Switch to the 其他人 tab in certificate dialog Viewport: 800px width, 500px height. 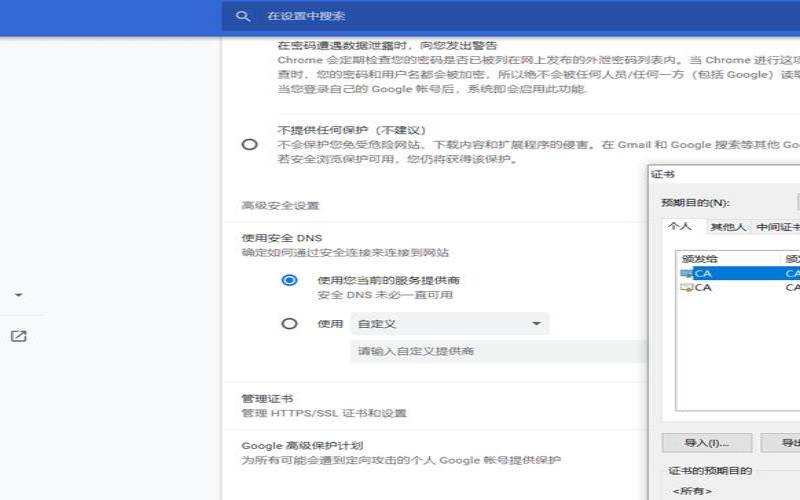click(x=728, y=227)
